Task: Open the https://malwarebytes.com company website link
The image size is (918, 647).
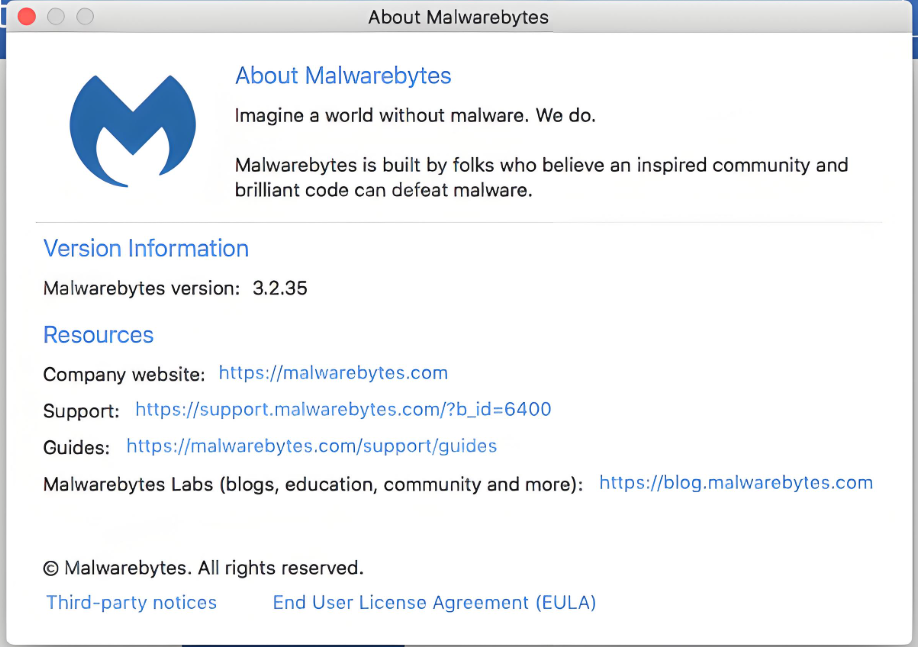Action: click(x=333, y=373)
